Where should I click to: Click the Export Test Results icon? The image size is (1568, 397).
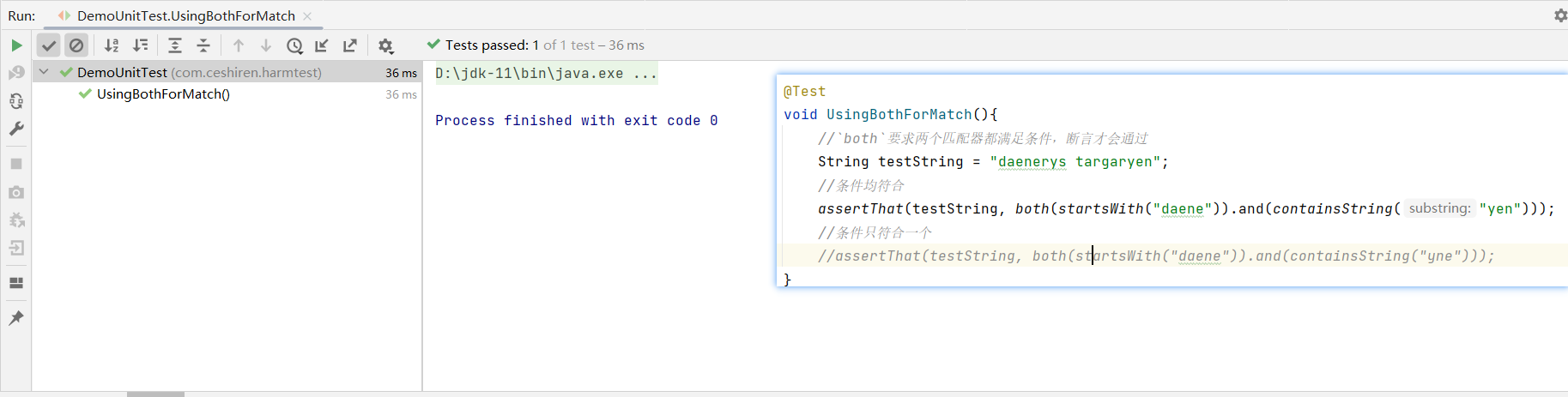pyautogui.click(x=350, y=45)
